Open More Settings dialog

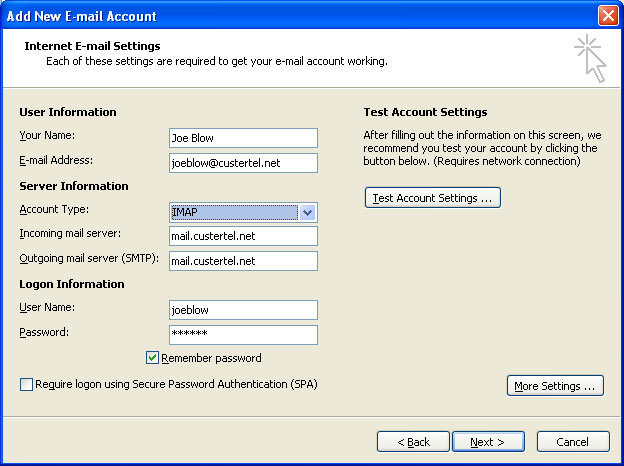555,386
